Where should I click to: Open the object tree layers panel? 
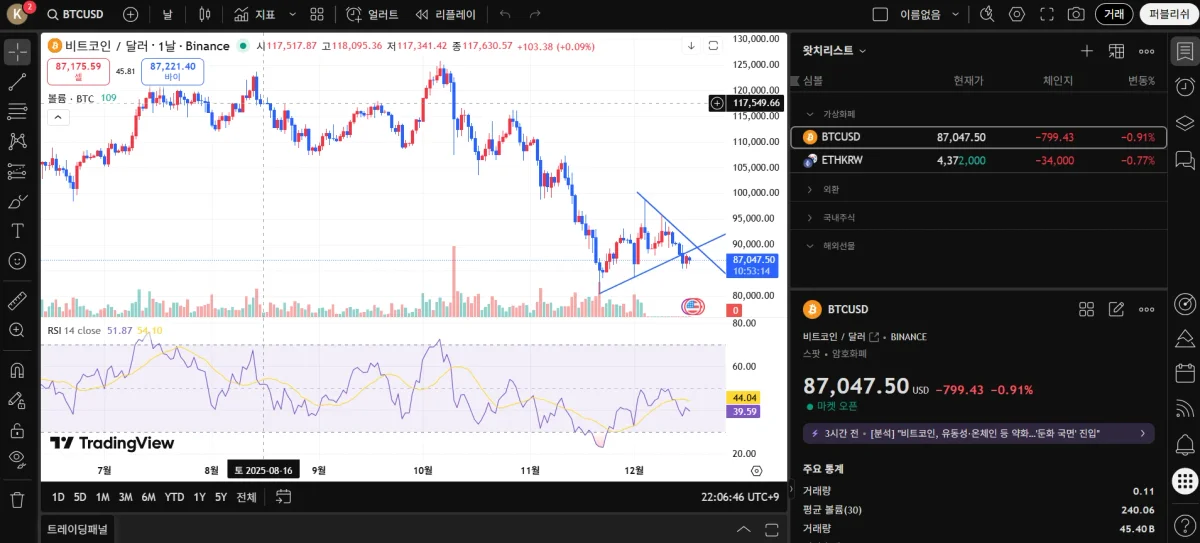click(1184, 123)
